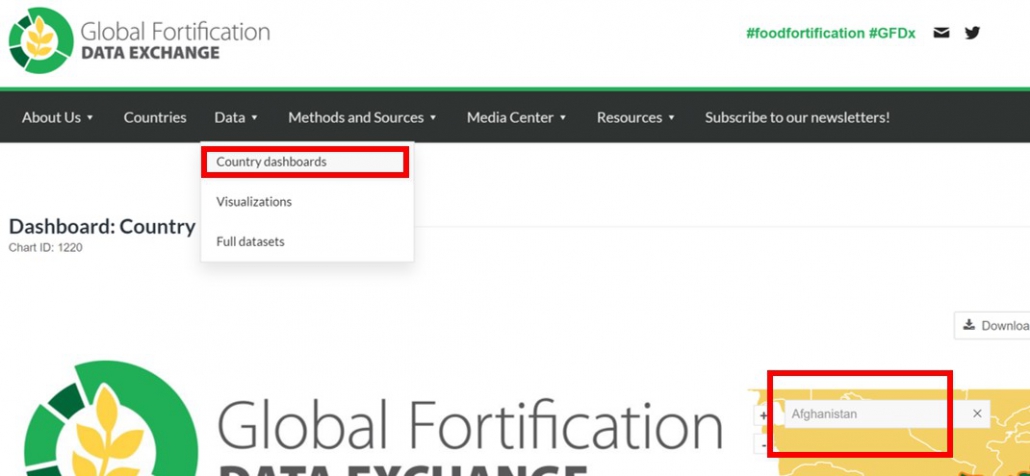Open the Countries page
This screenshot has width=1030, height=476.
point(155,118)
